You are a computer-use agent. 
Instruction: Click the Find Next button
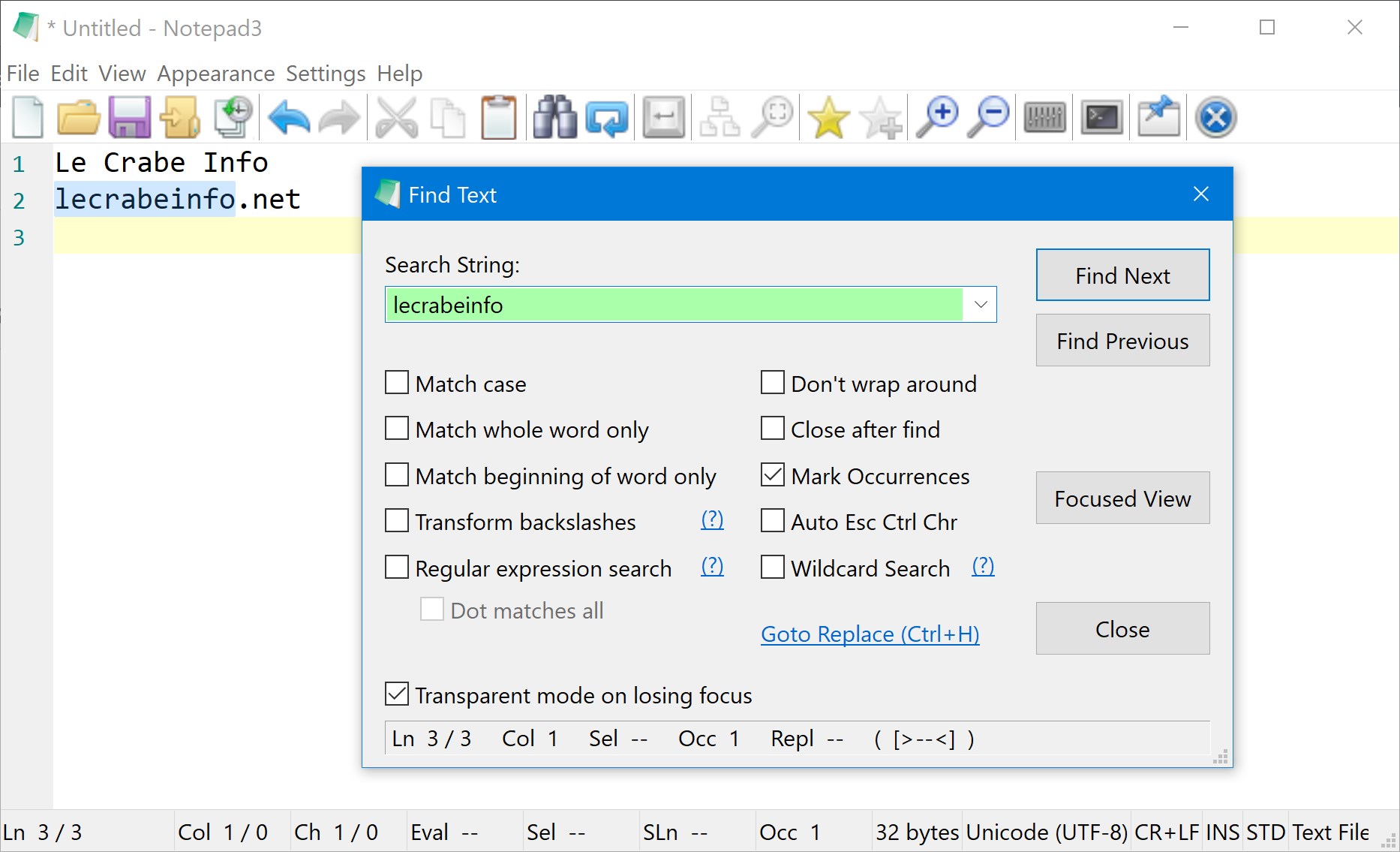(x=1122, y=275)
